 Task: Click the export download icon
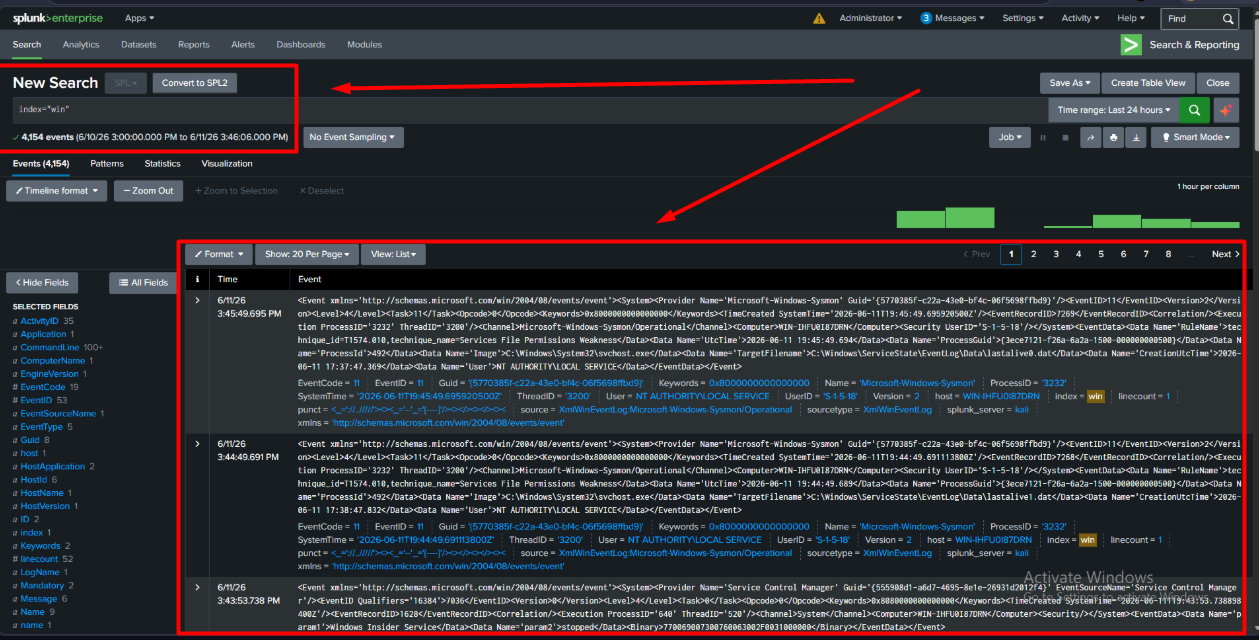[1135, 137]
